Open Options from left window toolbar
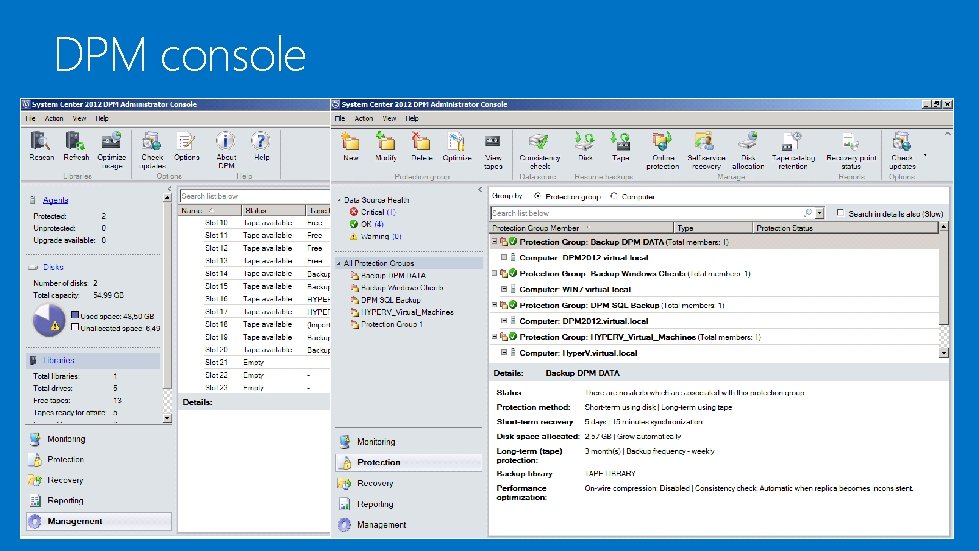Image resolution: width=979 pixels, height=551 pixels. point(186,142)
